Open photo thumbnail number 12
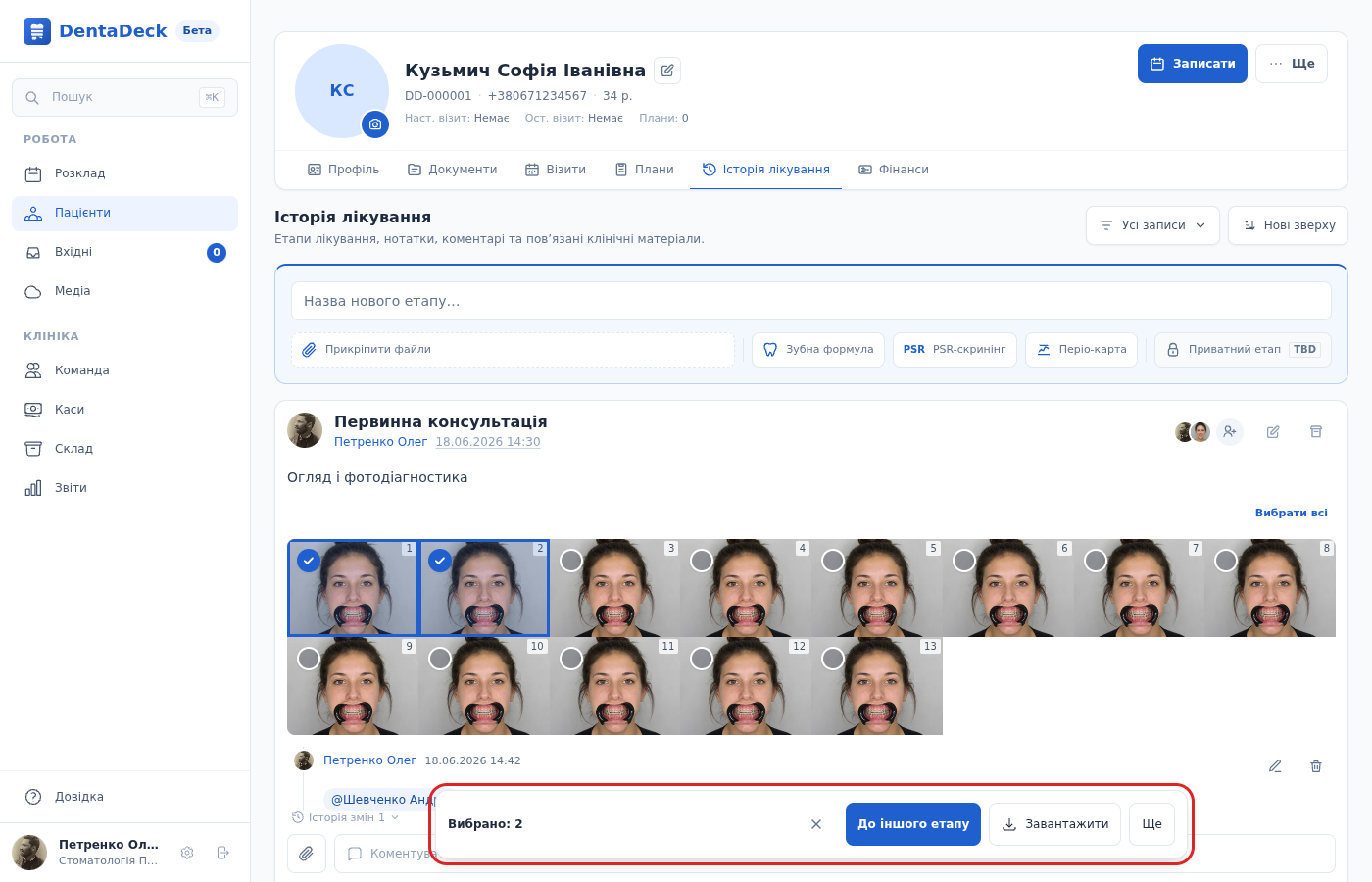Viewport: 1372px width, 882px height. pyautogui.click(x=746, y=686)
